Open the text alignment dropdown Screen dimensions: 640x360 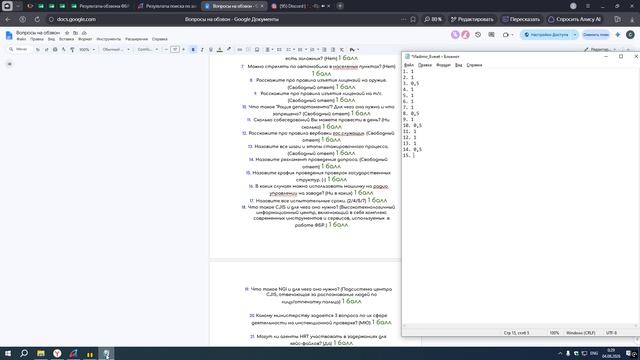point(269,50)
